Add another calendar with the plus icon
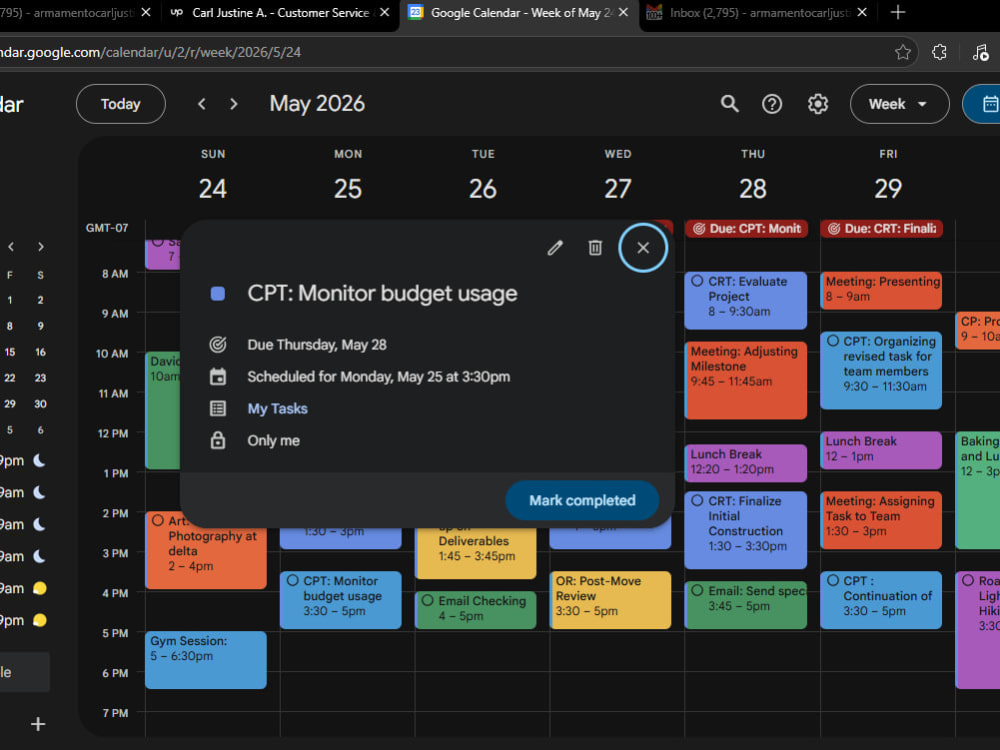Image resolution: width=1000 pixels, height=750 pixels. pos(38,724)
